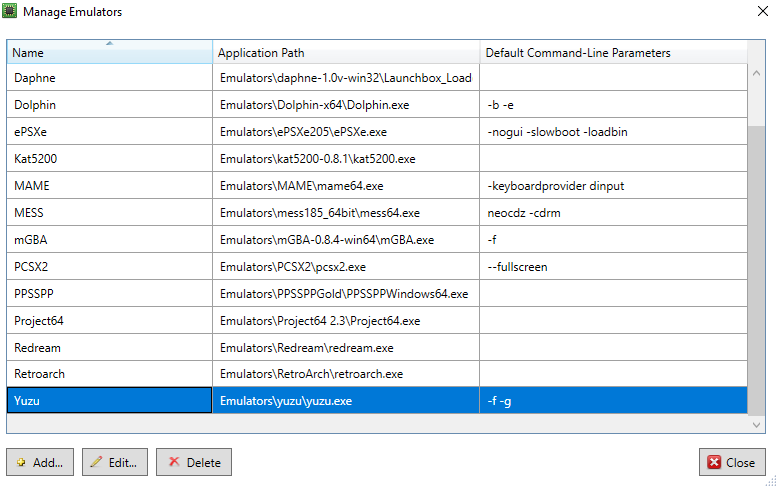Open the Edit... emulator button
Viewport: 776px width, 487px height.
(115, 462)
